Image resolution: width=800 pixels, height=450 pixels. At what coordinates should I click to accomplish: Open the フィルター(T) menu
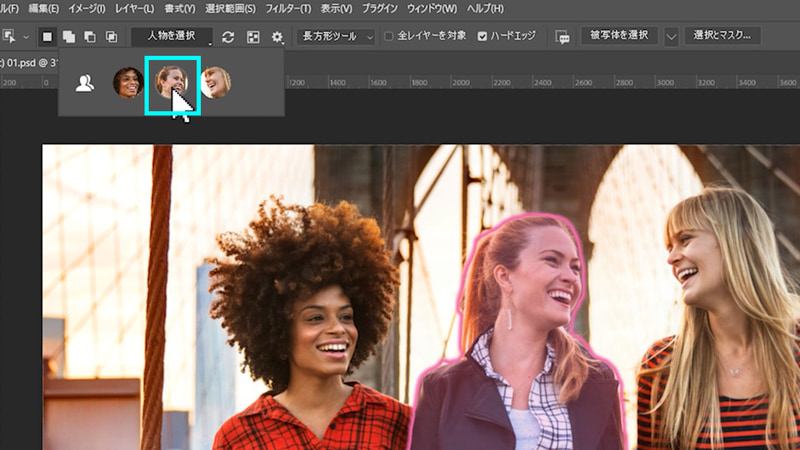tap(288, 9)
